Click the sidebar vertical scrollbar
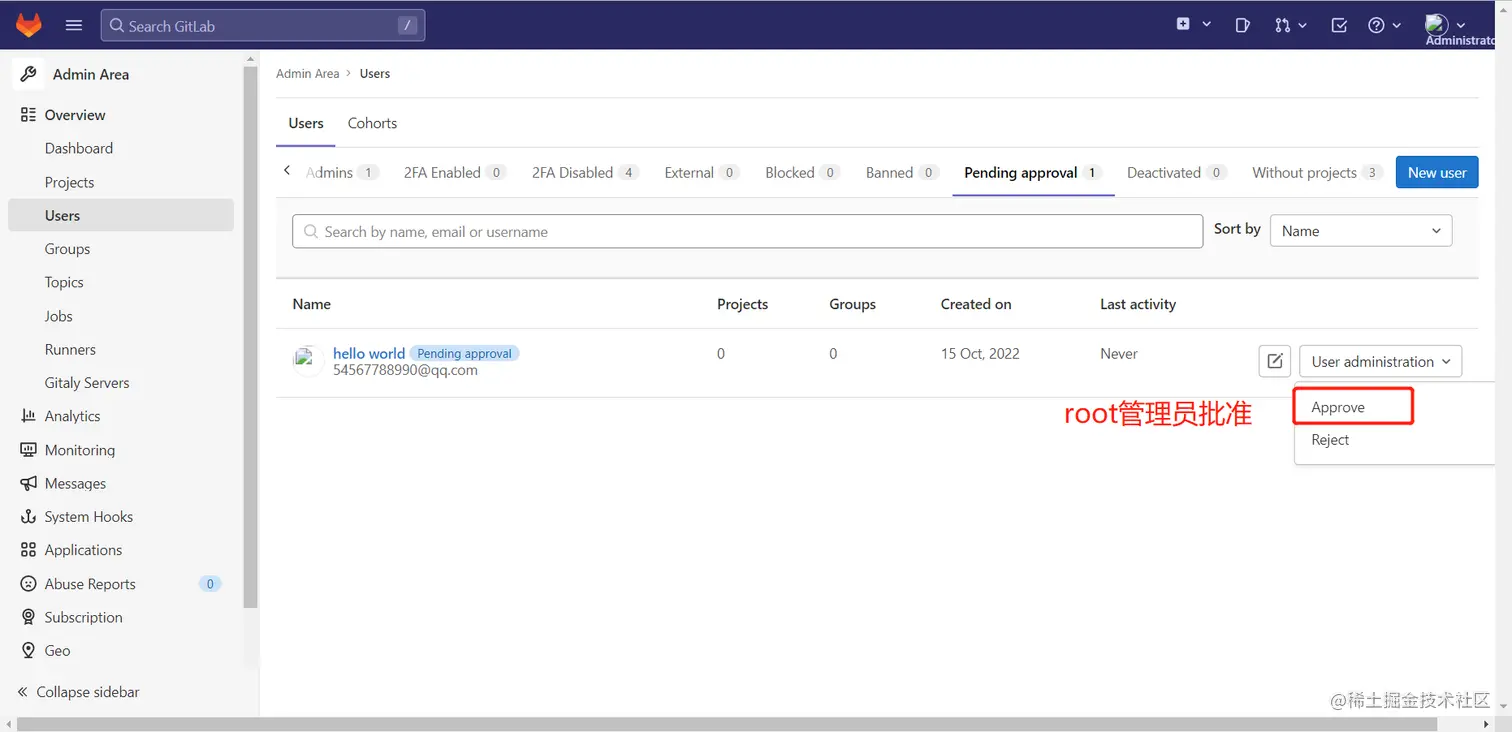The width and height of the screenshot is (1512, 732). pyautogui.click(x=250, y=335)
